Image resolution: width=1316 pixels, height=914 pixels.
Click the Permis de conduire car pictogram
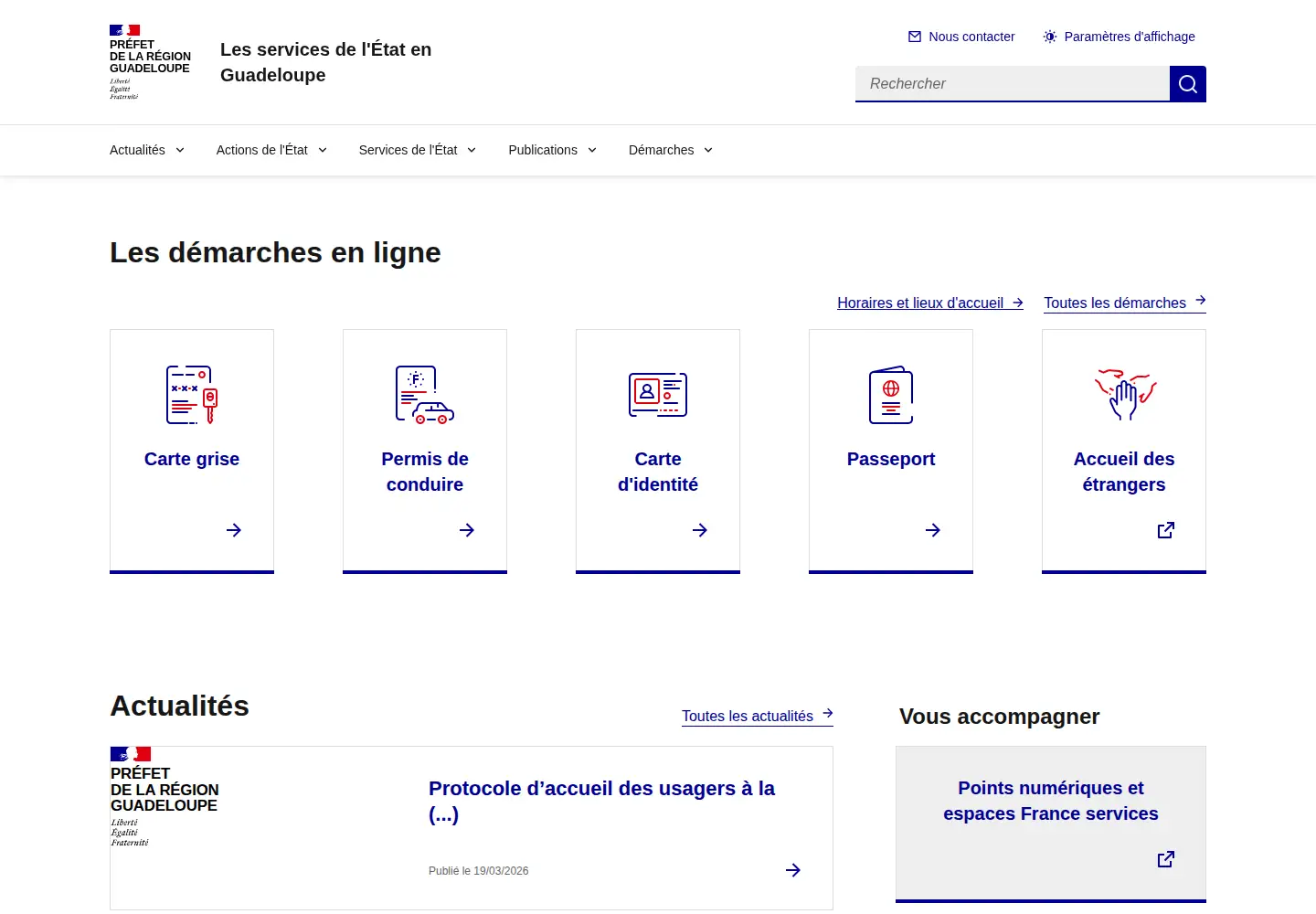coord(425,395)
